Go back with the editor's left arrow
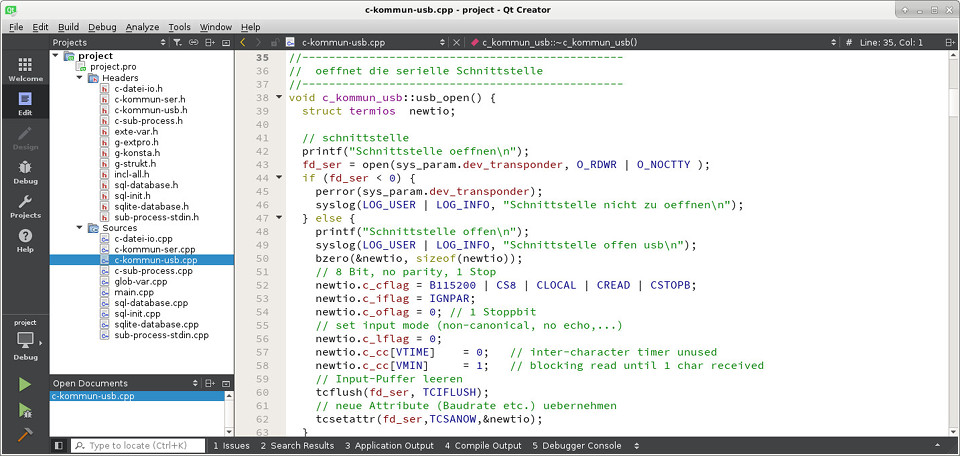This screenshot has height=456, width=960. click(x=243, y=43)
